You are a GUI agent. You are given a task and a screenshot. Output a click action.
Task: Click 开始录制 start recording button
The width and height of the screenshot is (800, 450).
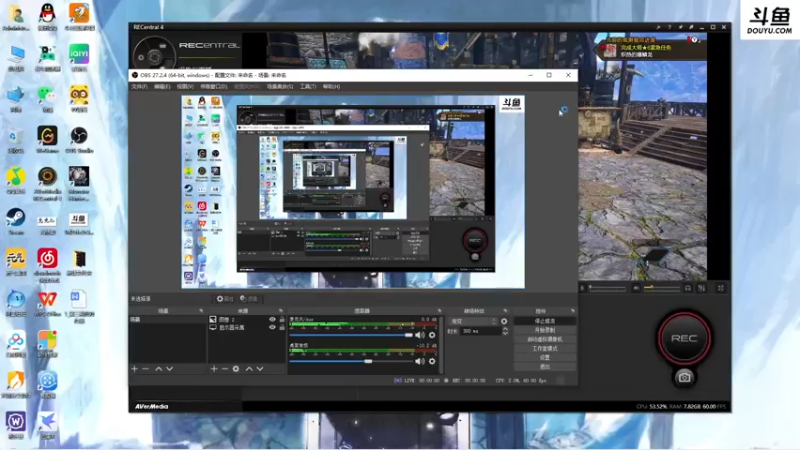[x=545, y=330]
